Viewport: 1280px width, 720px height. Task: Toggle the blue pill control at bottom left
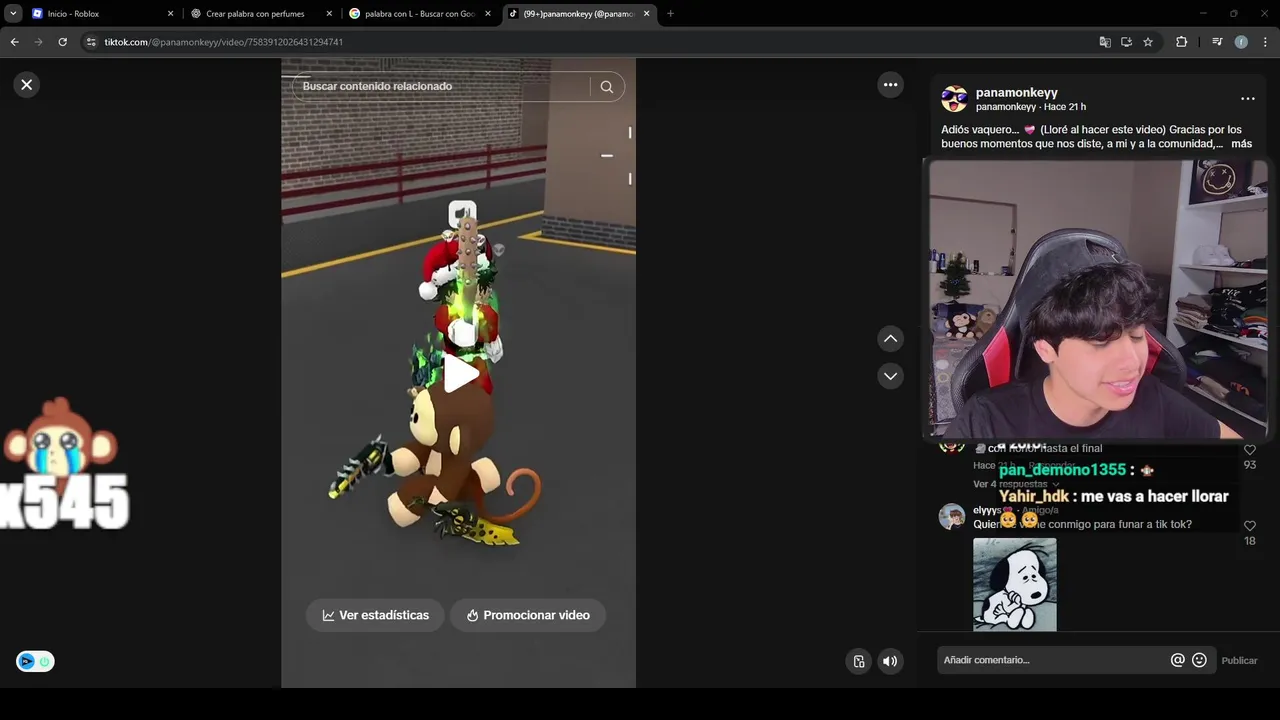[x=35, y=661]
